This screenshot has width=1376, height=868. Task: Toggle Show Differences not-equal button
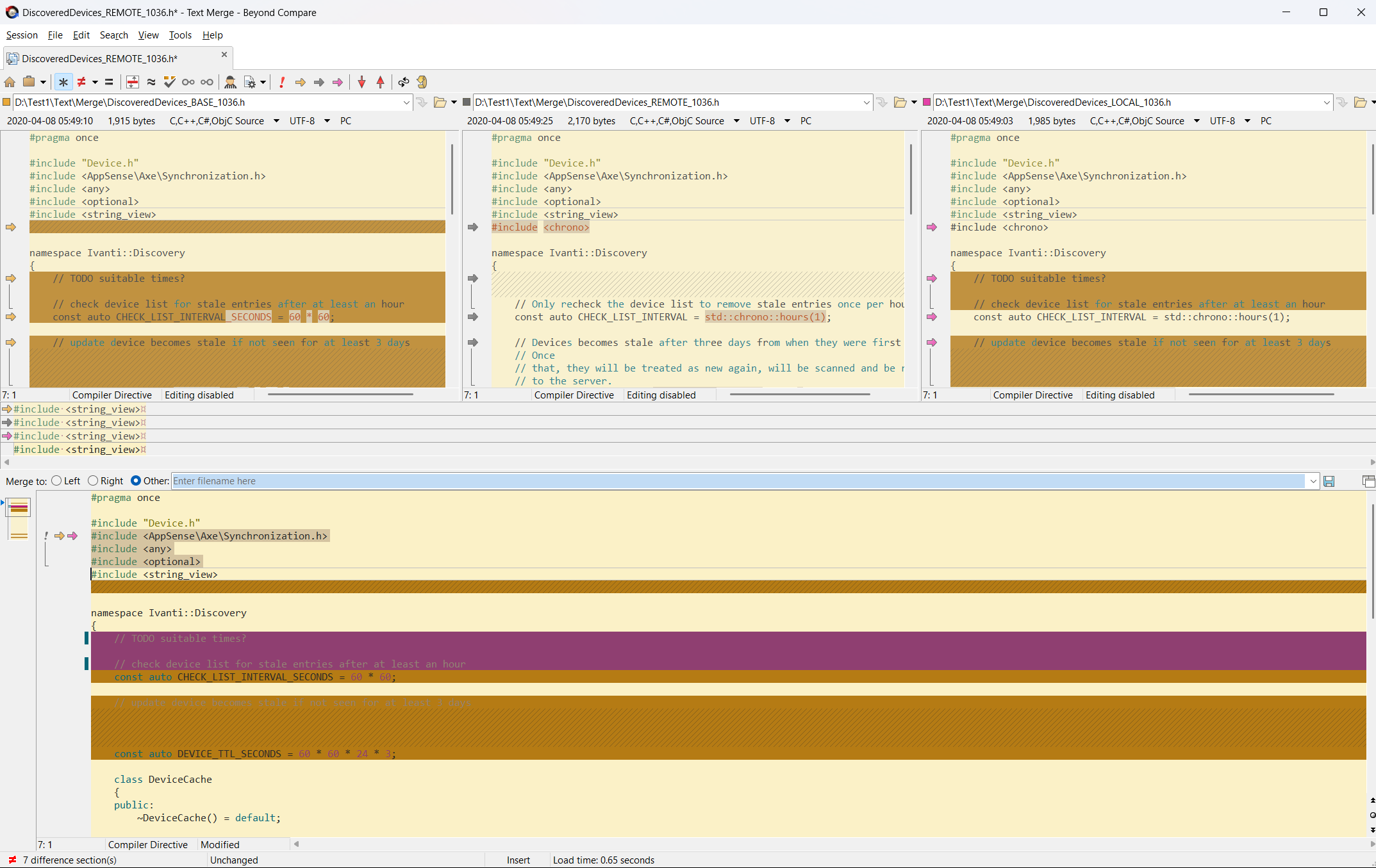click(x=81, y=82)
